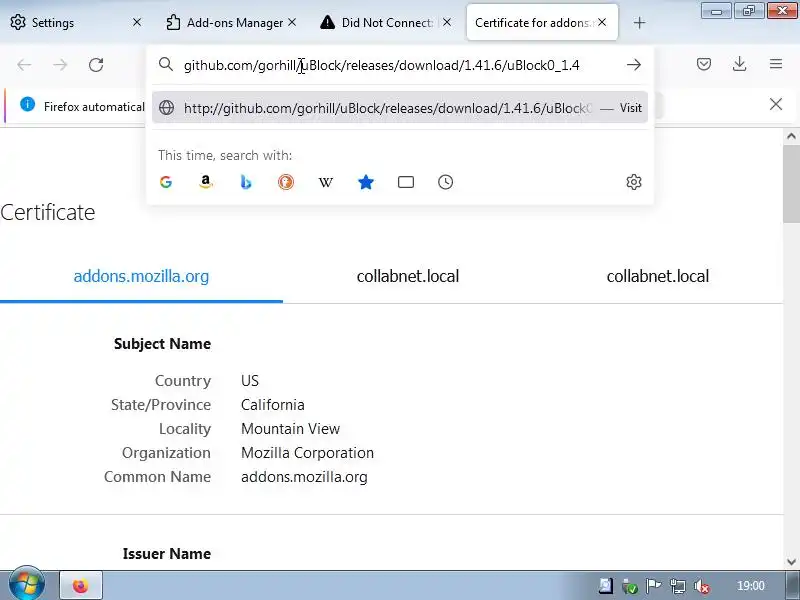This screenshot has height=600, width=800.
Task: Click the github.com URL text field
Action: (381, 65)
